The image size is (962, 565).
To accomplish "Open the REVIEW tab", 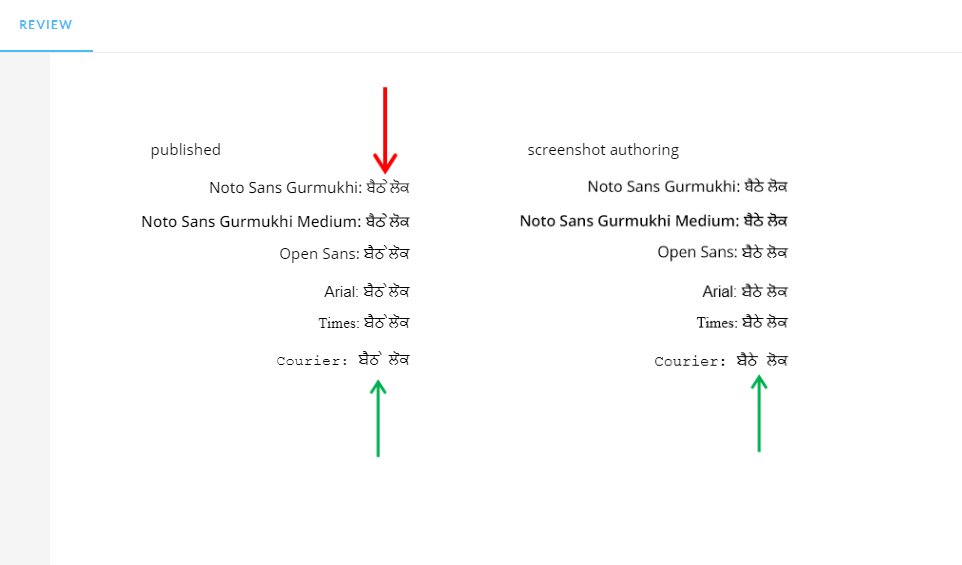I will (46, 25).
